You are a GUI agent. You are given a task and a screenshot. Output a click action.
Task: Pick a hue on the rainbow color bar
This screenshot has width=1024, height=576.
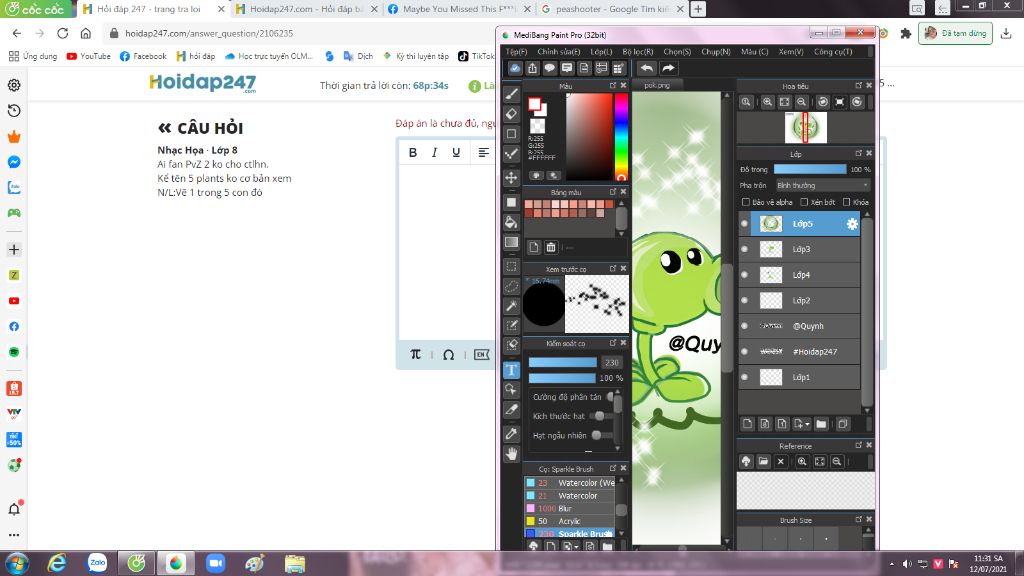pos(621,136)
